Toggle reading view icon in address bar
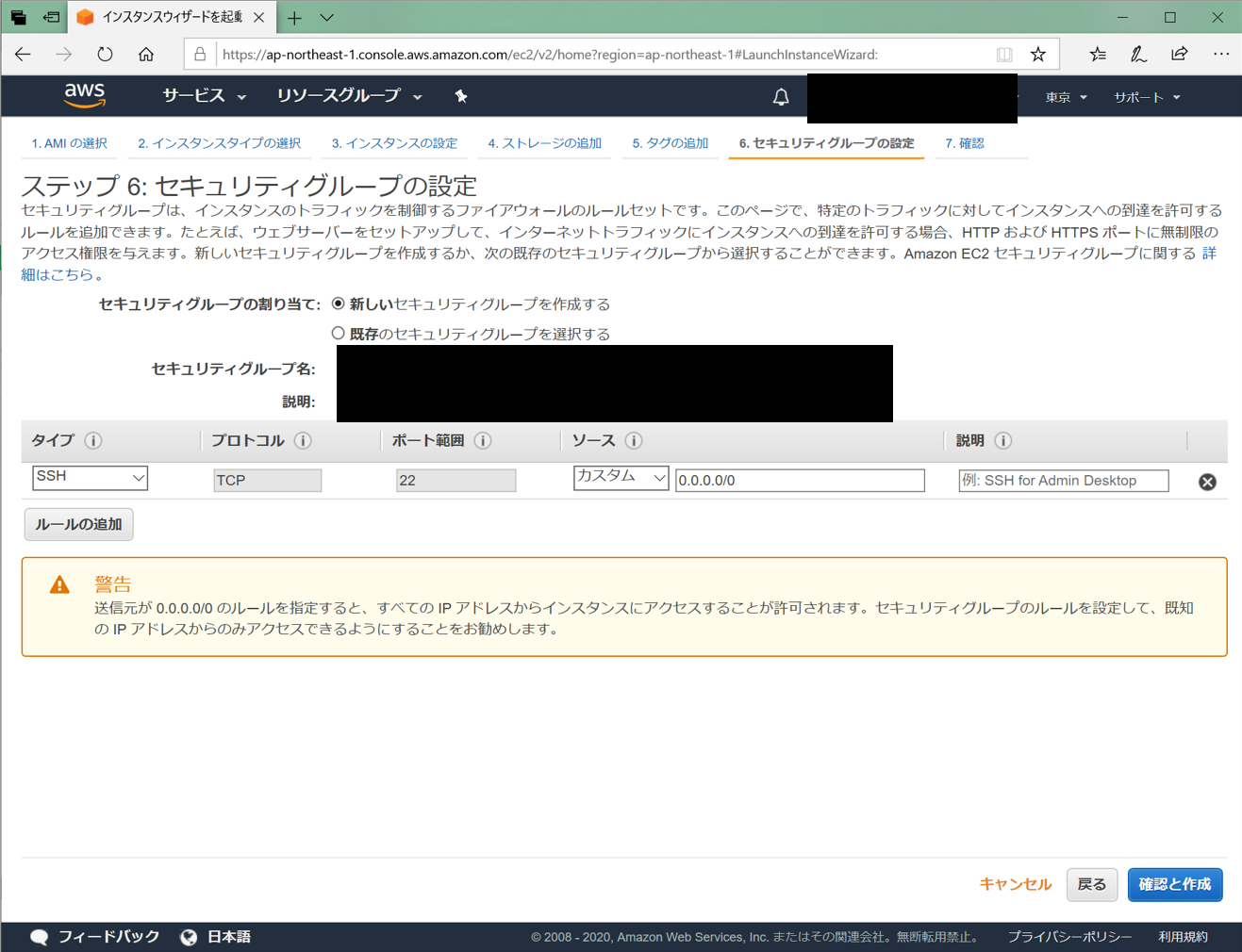The image size is (1242, 952). 1004,55
